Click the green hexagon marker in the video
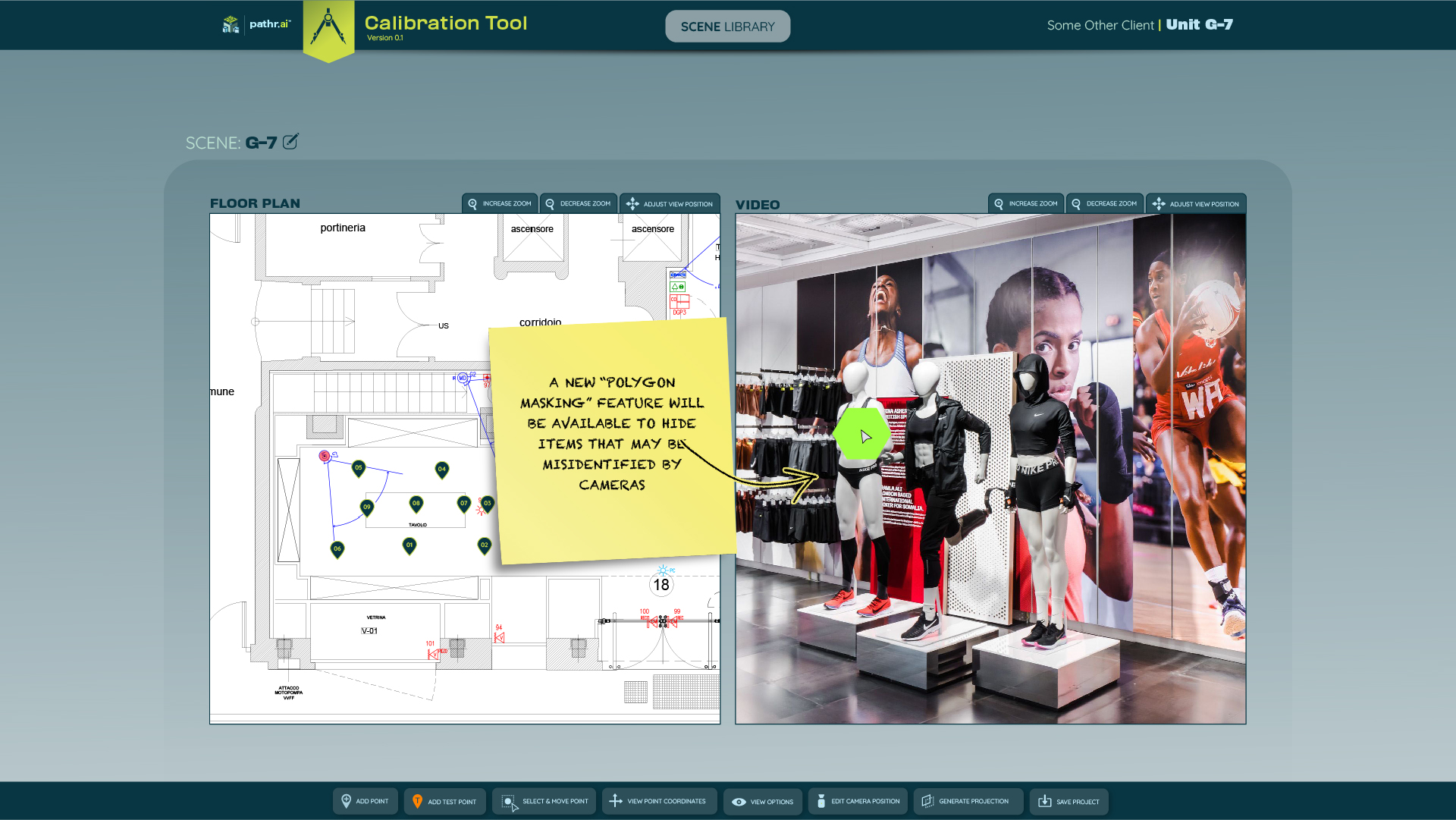Image resolution: width=1456 pixels, height=820 pixels. click(x=861, y=435)
